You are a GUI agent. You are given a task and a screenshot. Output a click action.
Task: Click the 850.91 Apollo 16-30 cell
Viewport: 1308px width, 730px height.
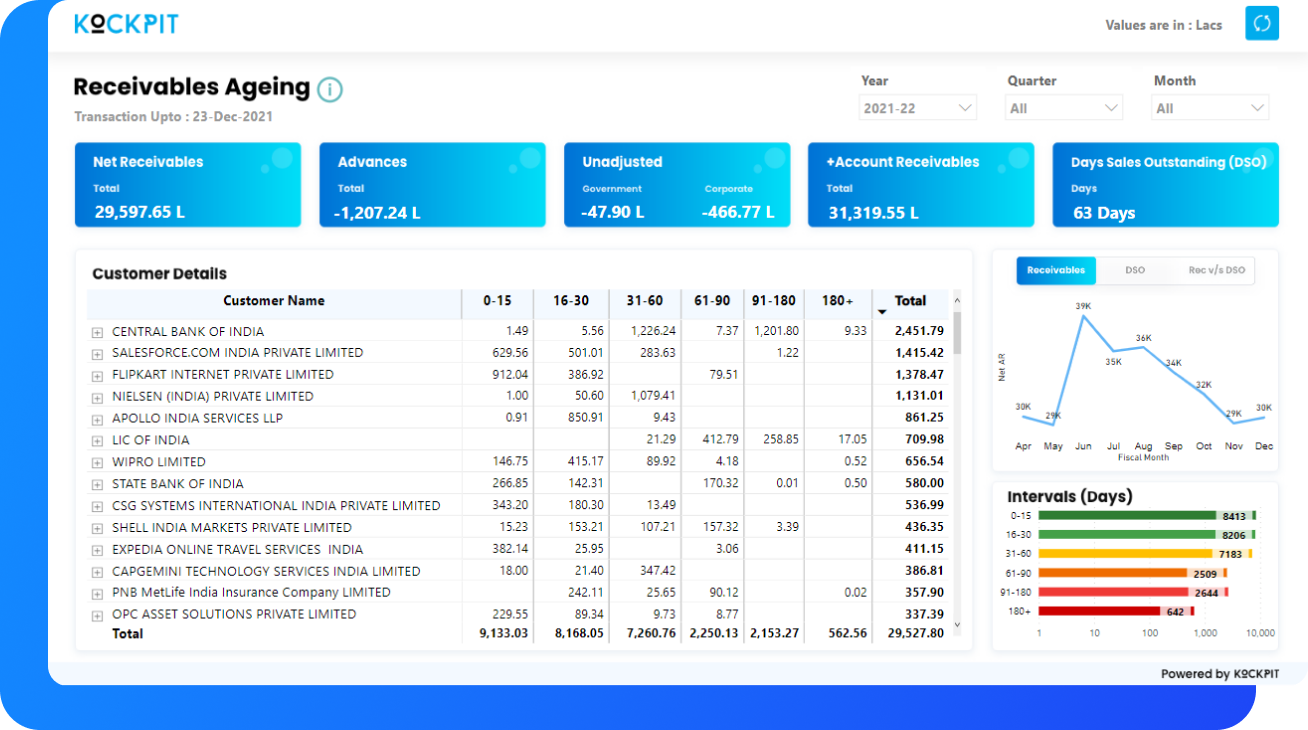[x=586, y=418]
